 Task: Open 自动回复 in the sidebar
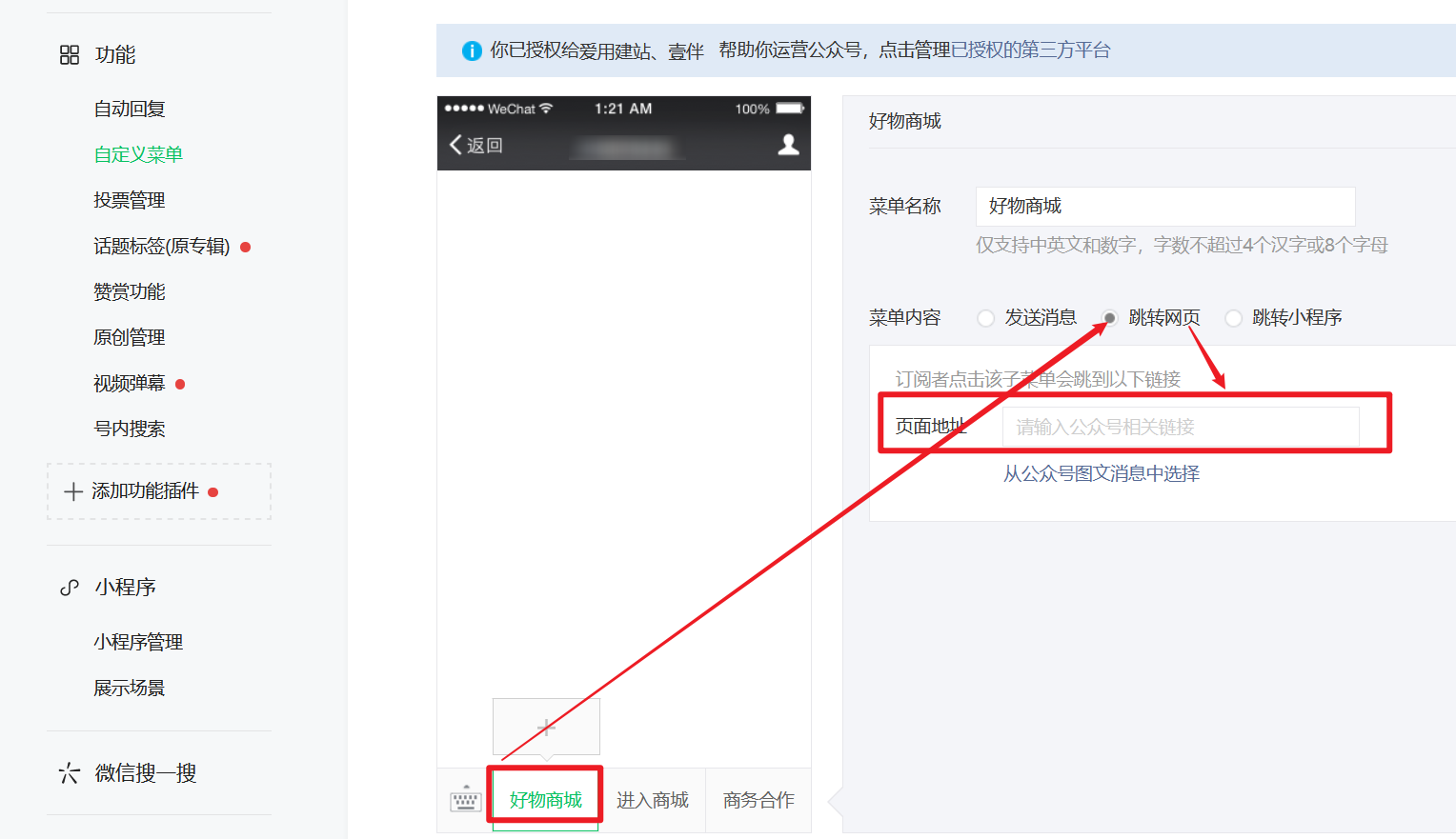[130, 110]
